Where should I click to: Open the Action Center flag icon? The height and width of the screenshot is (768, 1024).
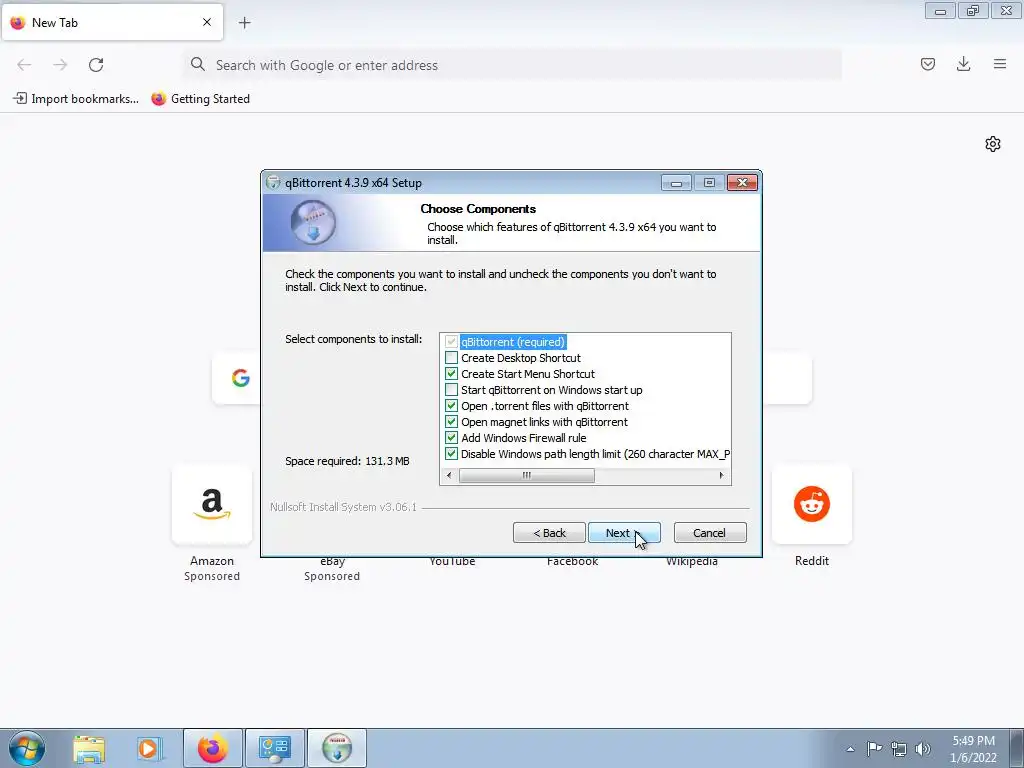[874, 748]
